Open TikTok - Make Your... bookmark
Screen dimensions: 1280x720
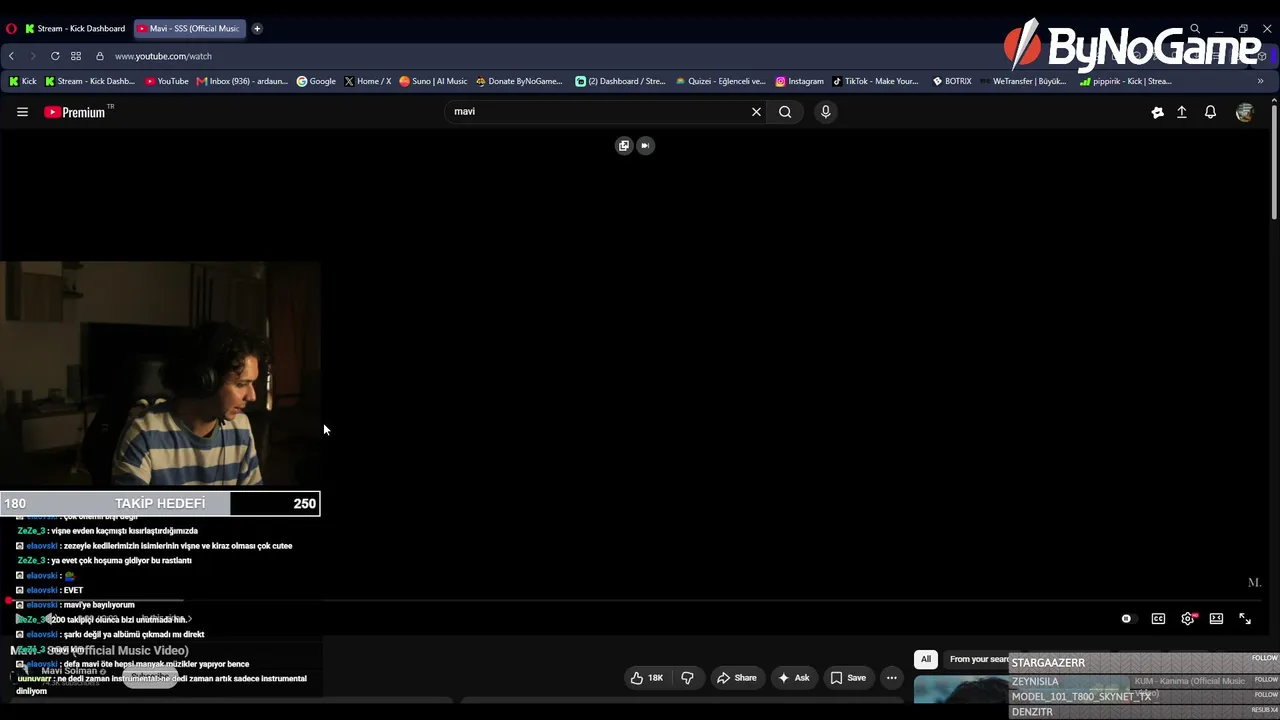coord(875,82)
